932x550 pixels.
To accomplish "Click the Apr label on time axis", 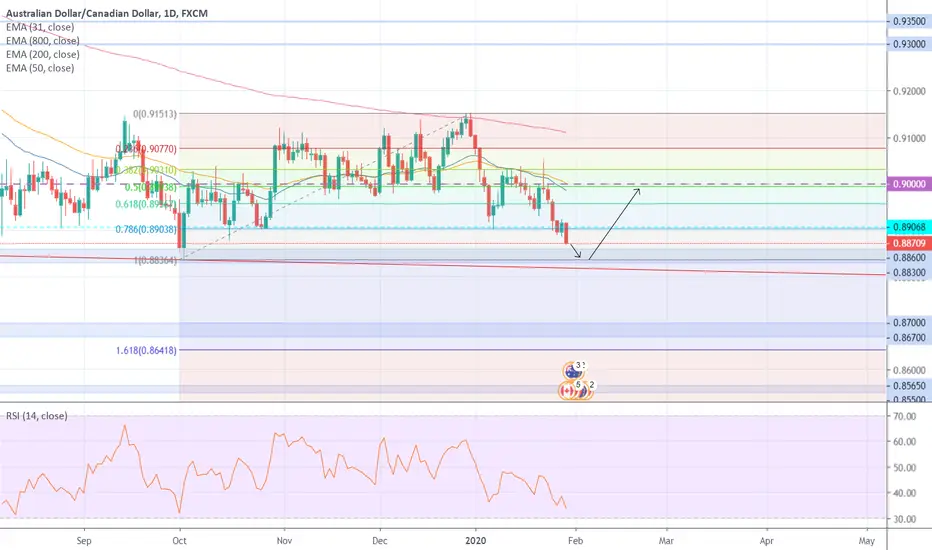I will coord(767,540).
